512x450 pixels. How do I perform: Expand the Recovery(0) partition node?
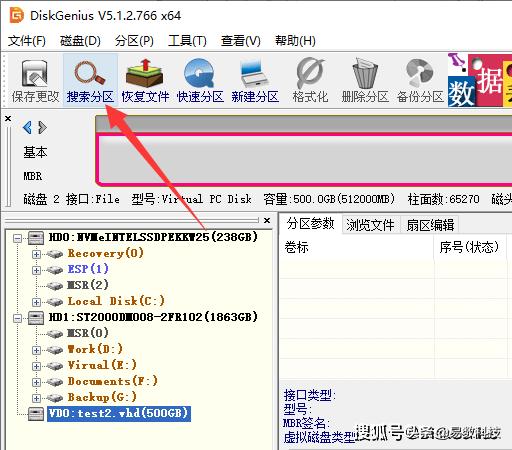tap(36, 254)
